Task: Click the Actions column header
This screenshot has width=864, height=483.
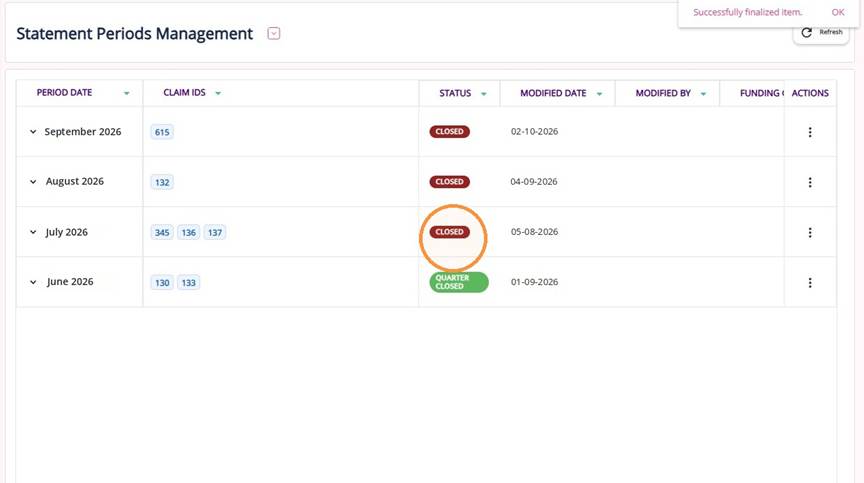Action: tap(810, 93)
